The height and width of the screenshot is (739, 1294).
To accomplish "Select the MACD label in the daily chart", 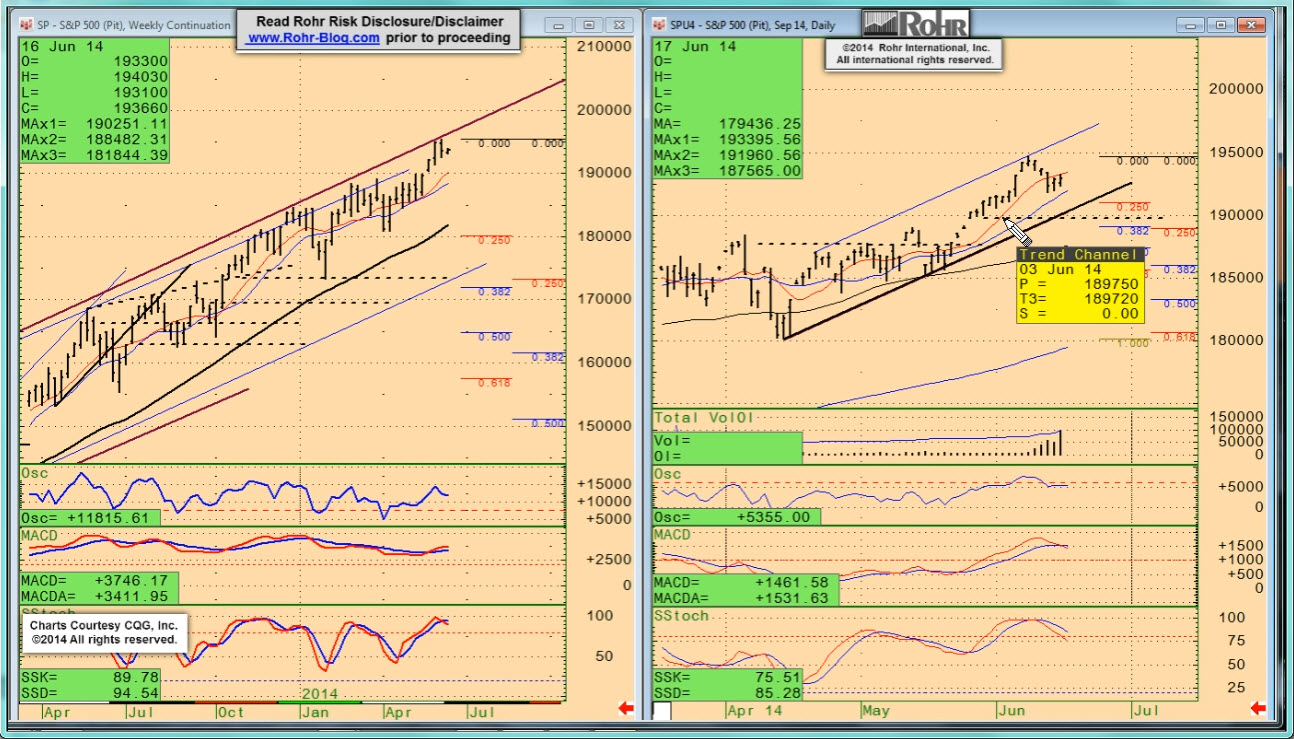I will pos(673,535).
